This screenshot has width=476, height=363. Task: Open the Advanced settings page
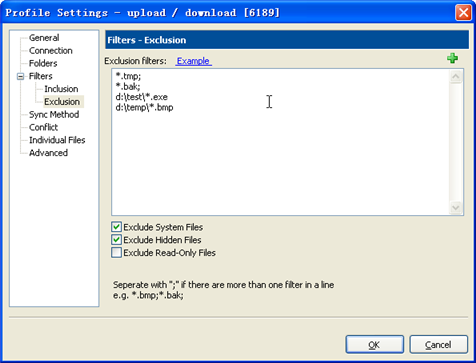48,153
